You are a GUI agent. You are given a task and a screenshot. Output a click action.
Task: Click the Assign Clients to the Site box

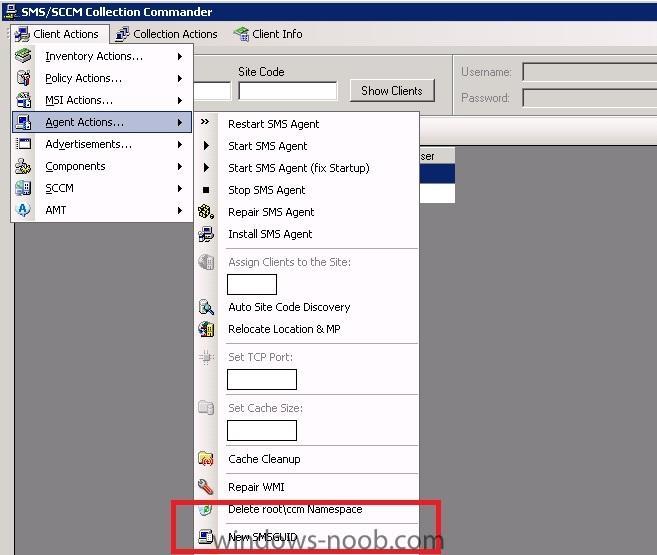[252, 284]
